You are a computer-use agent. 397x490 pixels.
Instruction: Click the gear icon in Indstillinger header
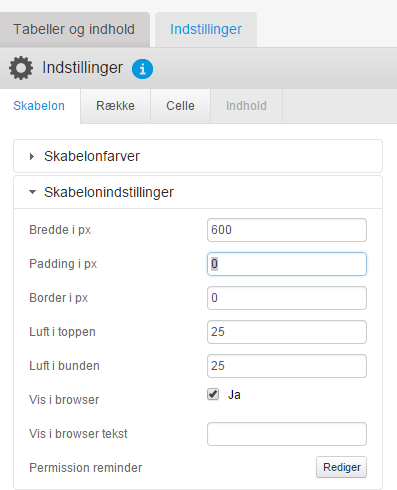[21, 68]
